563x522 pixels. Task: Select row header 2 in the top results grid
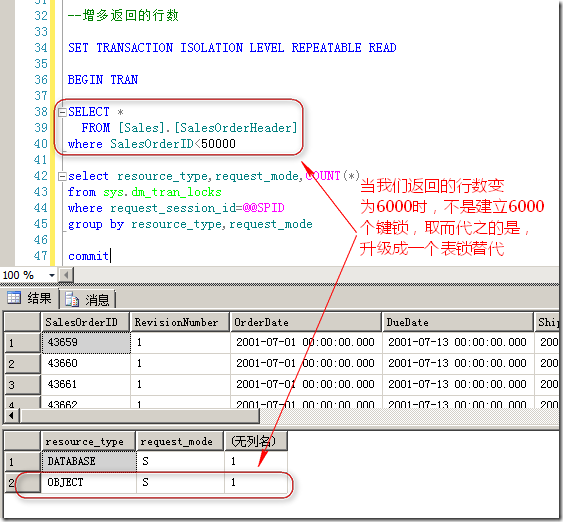click(x=22, y=364)
